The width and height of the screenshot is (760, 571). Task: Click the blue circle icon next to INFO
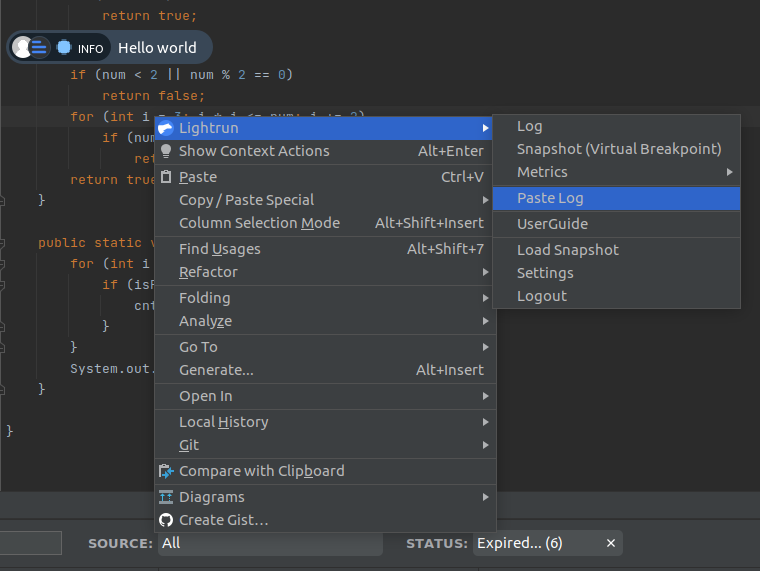64,47
